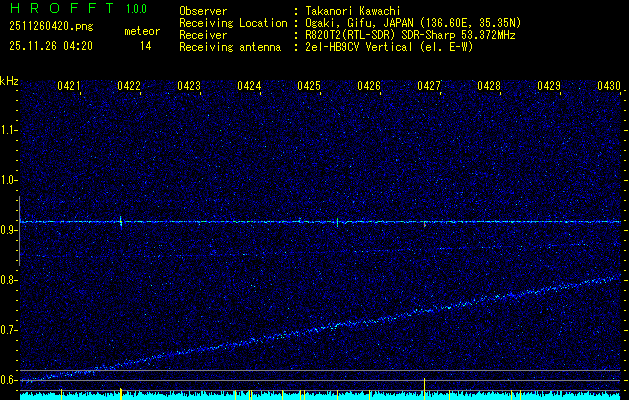
Task: Select the 0427 time marker
Action: coord(429,87)
